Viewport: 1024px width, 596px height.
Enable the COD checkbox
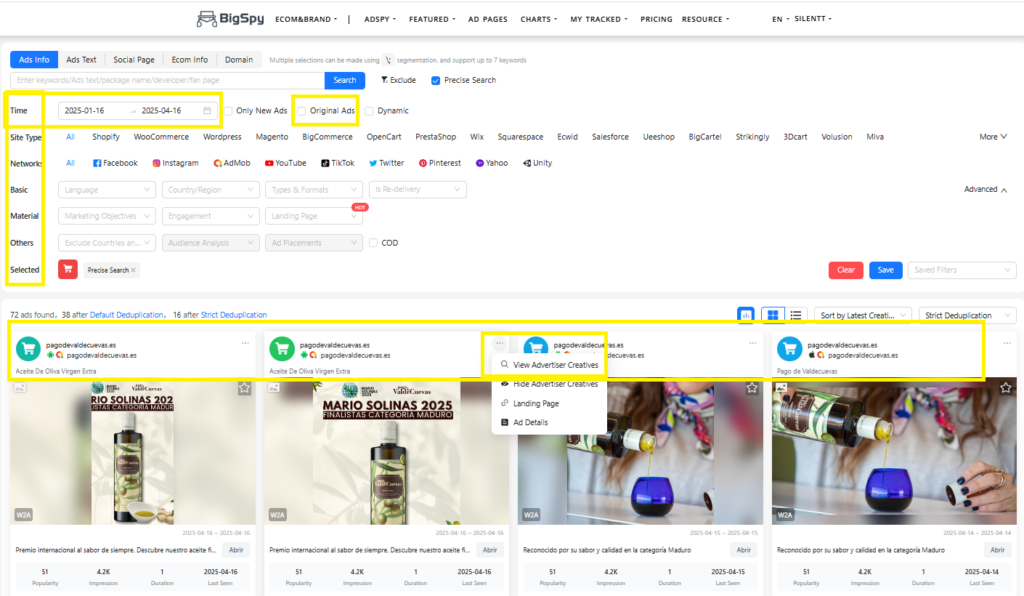(374, 243)
